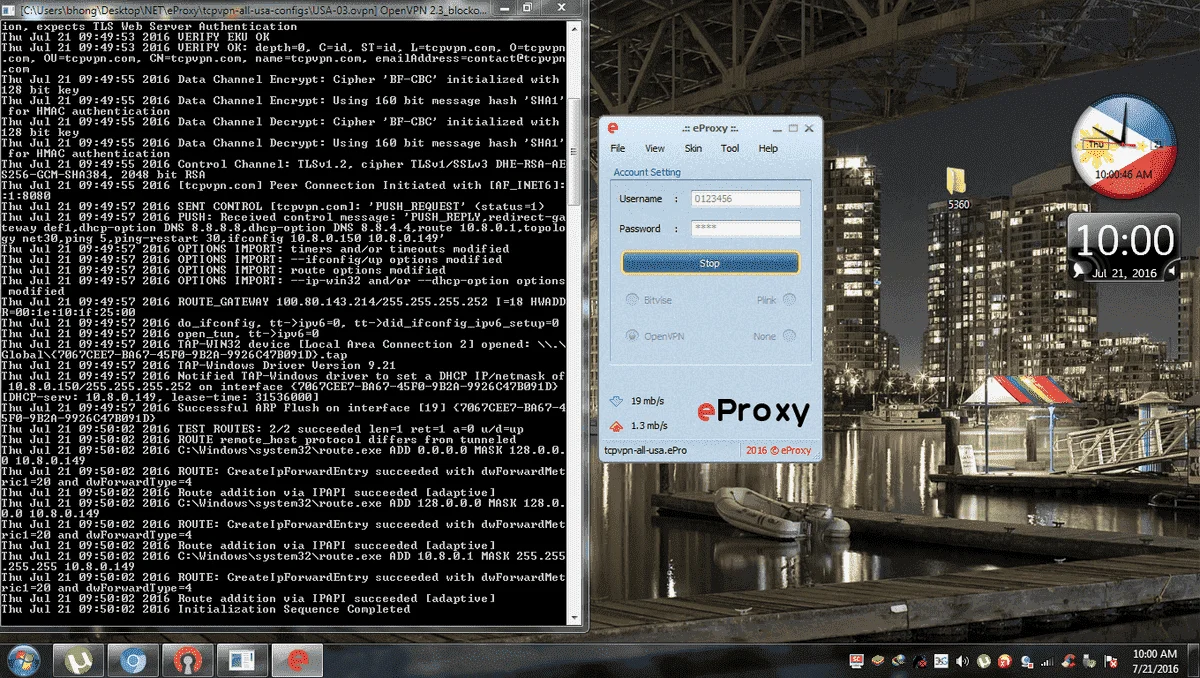Click the 19 mb/s download value
The height and width of the screenshot is (678, 1200).
[x=648, y=401]
